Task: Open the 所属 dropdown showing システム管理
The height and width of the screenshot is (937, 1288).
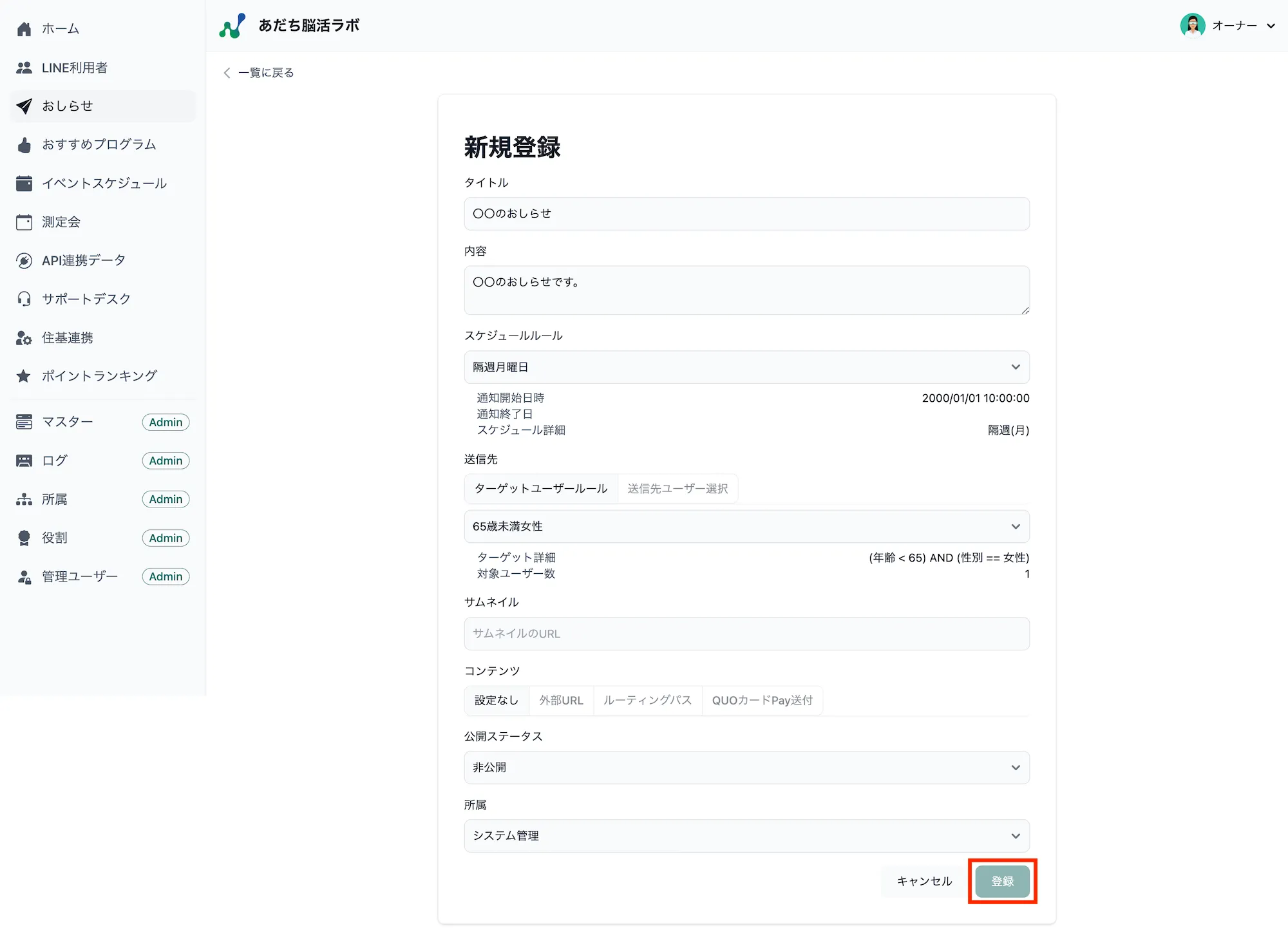Action: pyautogui.click(x=746, y=836)
